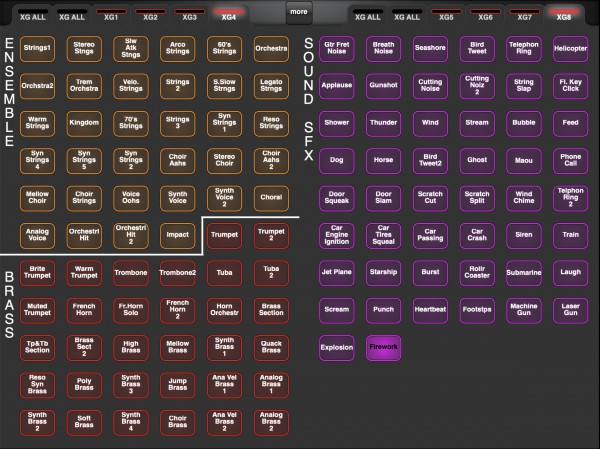Choose the Bubble sound effect

524,123
